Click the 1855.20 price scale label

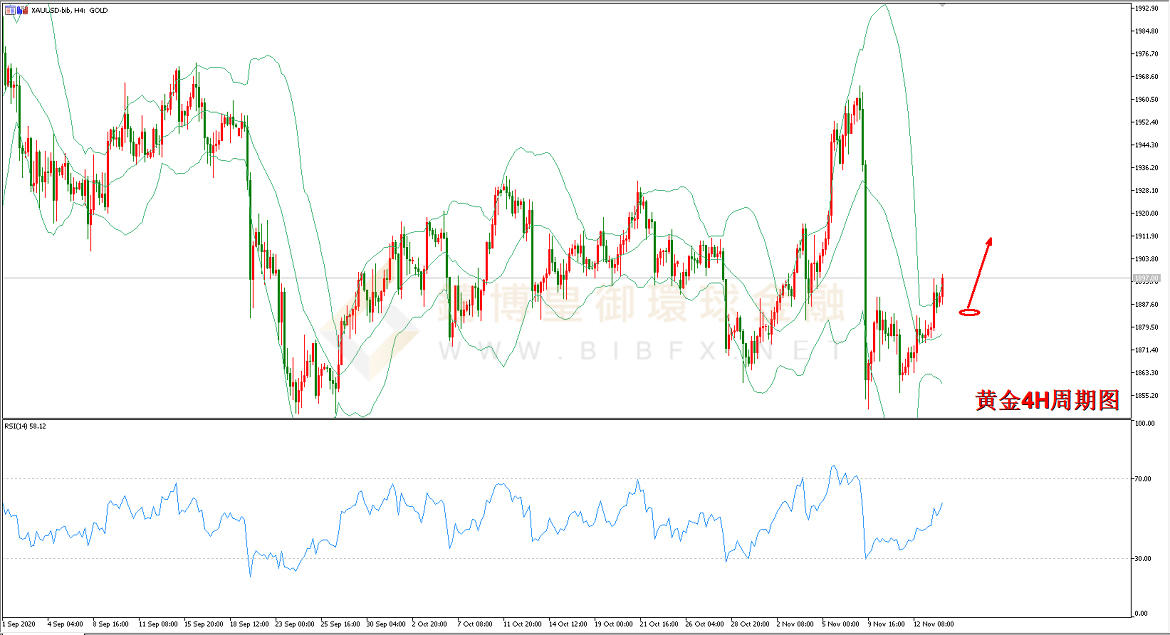point(1146,395)
